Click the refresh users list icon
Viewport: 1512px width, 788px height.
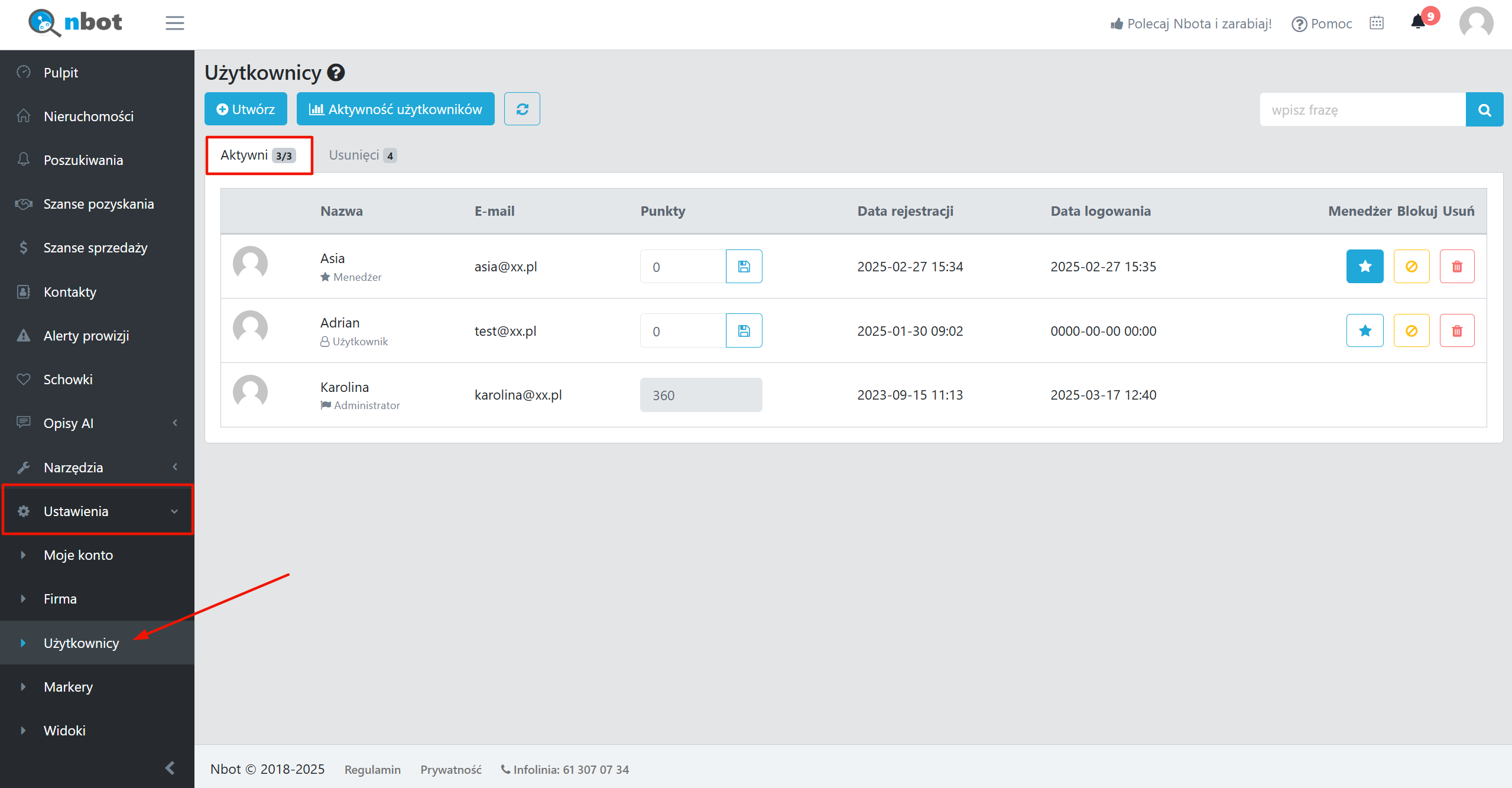[522, 109]
